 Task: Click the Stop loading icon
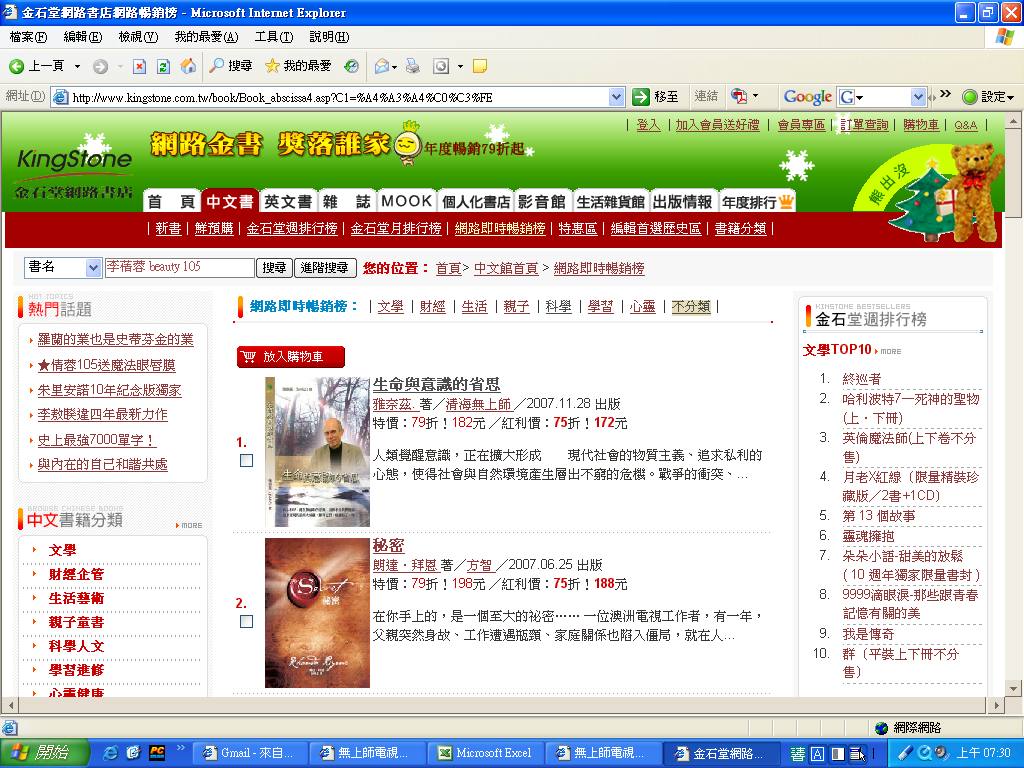pos(139,66)
